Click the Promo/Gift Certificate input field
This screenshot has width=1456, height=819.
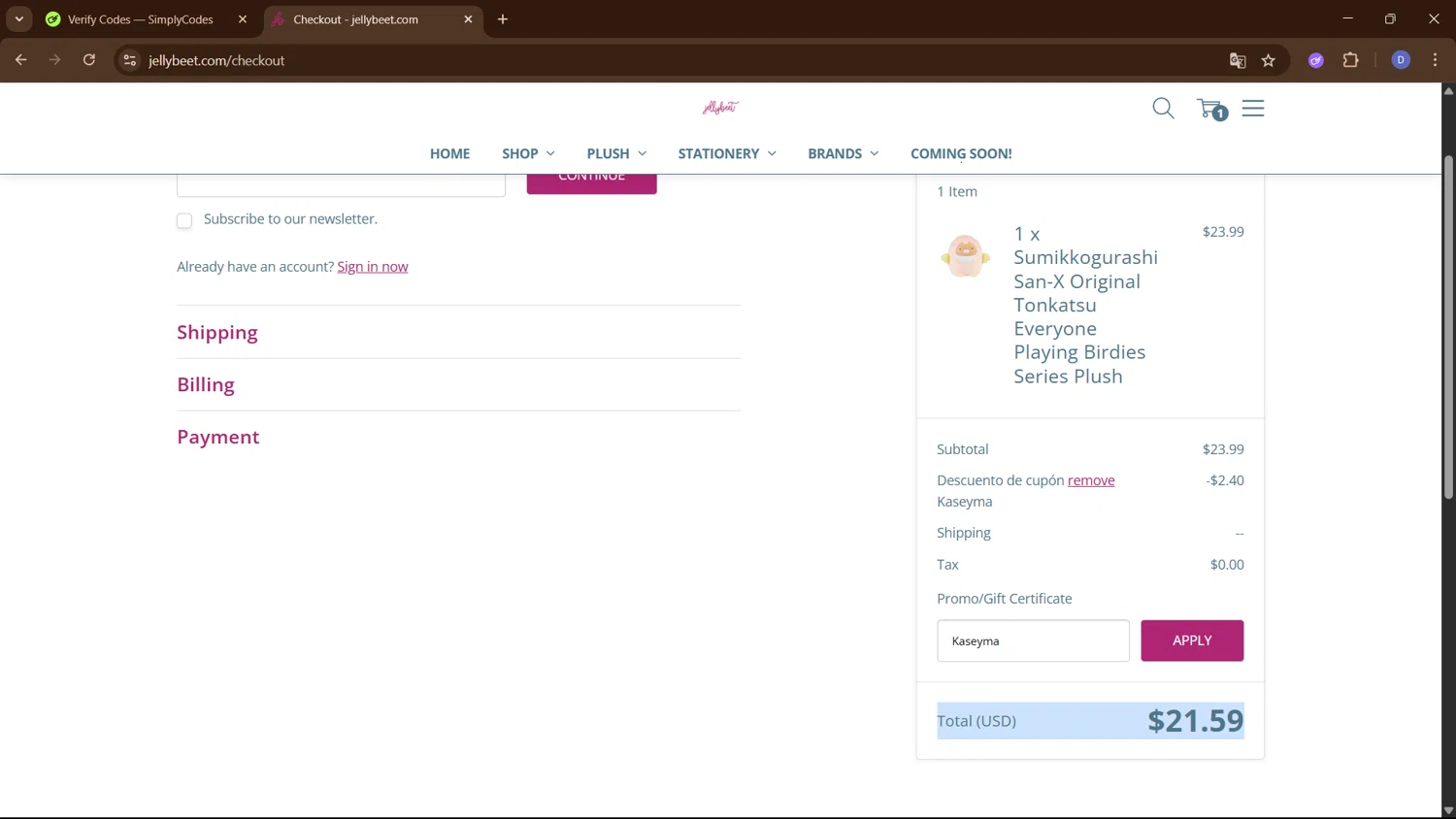[1033, 640]
